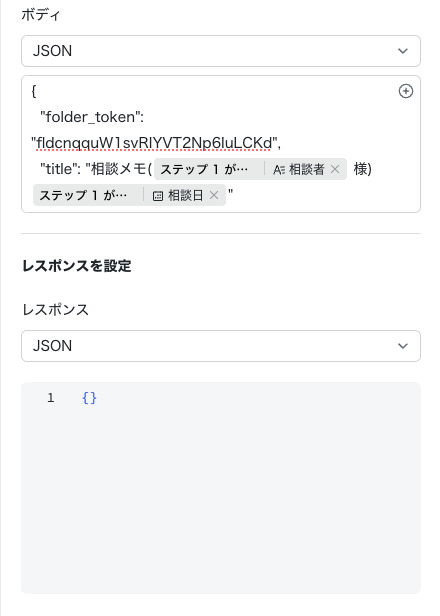
Task: Click the text-type icon beside 相談者
Action: click(x=279, y=170)
